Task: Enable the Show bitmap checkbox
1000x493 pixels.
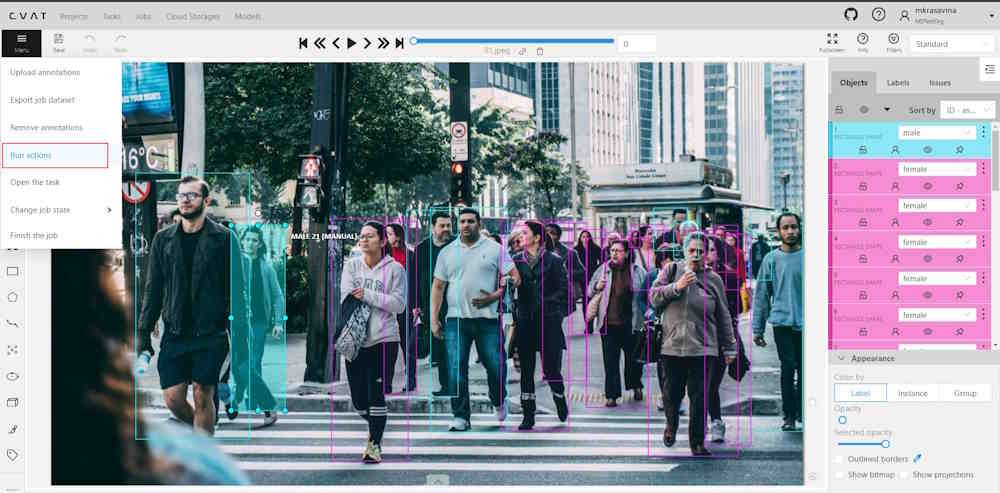Action: click(839, 474)
